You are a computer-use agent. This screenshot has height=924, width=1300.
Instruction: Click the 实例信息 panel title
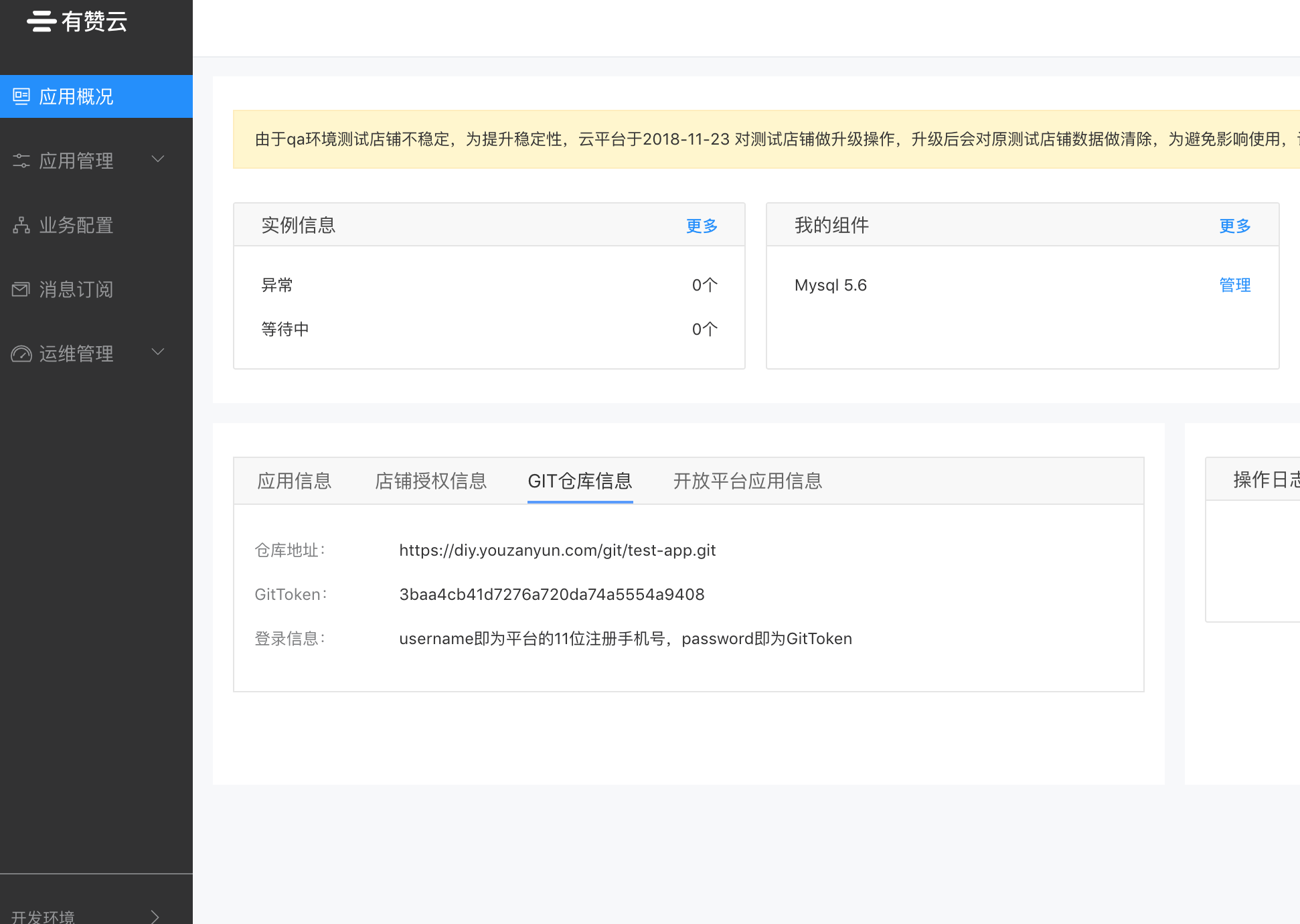[x=299, y=225]
